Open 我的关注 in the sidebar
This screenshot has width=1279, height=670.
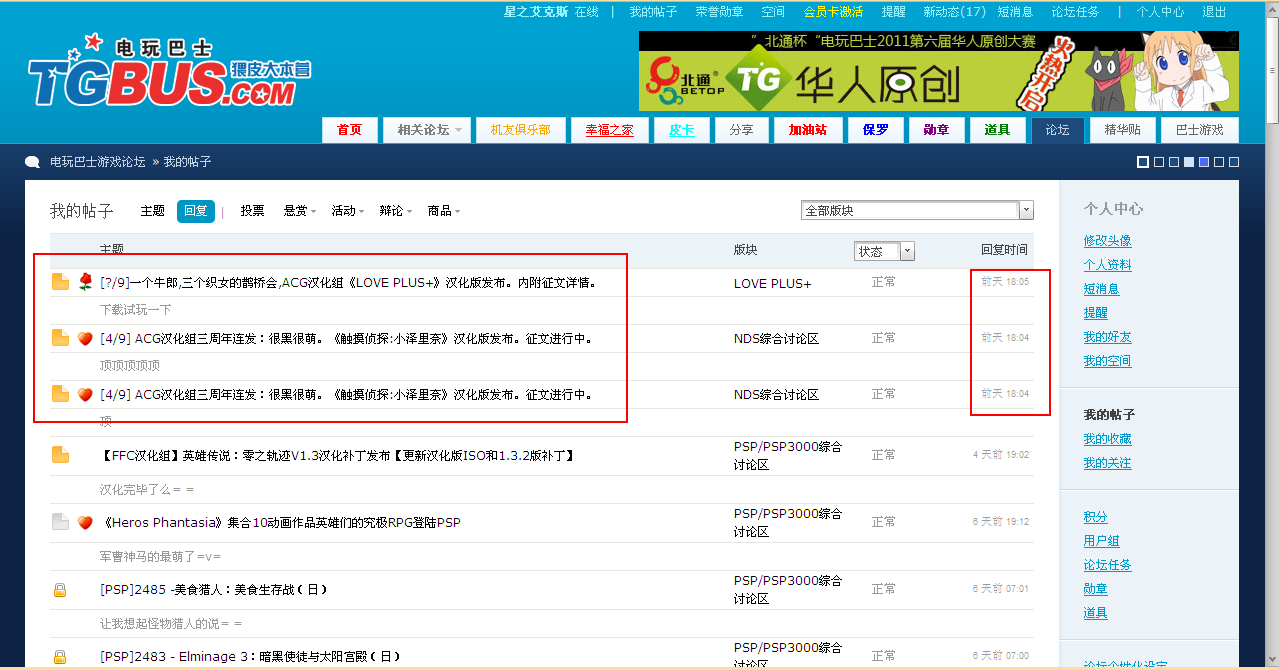coord(1108,463)
